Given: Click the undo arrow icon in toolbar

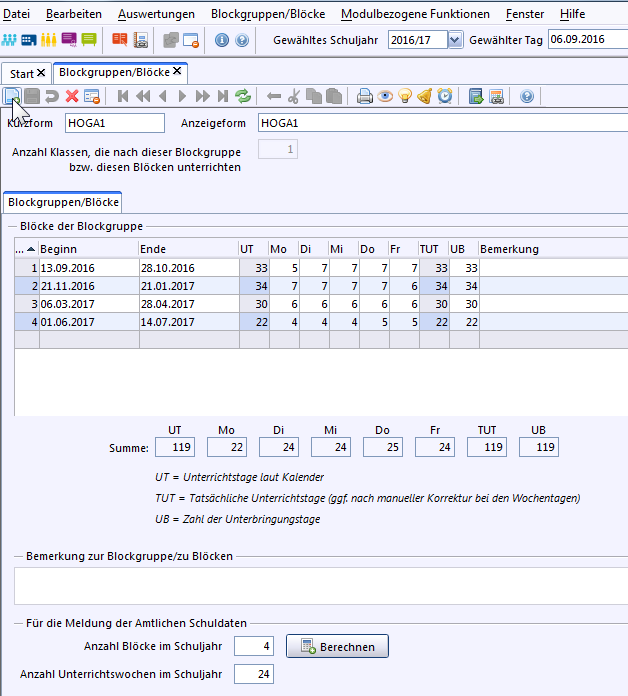Looking at the screenshot, I should pos(52,96).
